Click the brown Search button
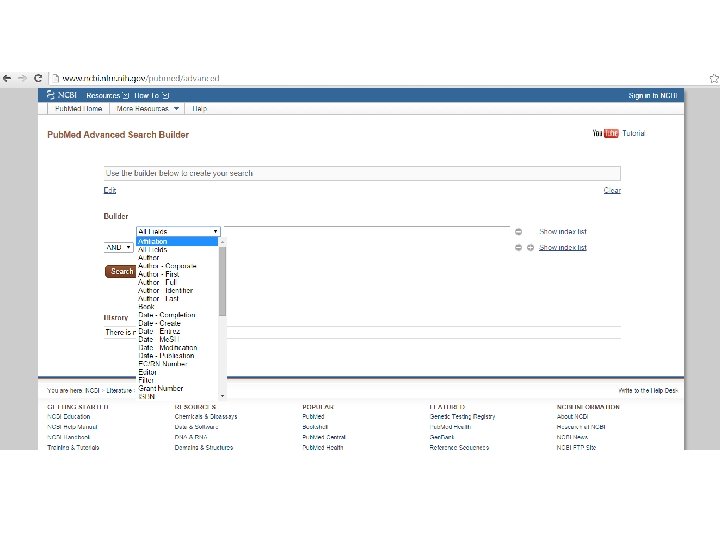Screen dimensions: 720x540 pyautogui.click(x=120, y=271)
